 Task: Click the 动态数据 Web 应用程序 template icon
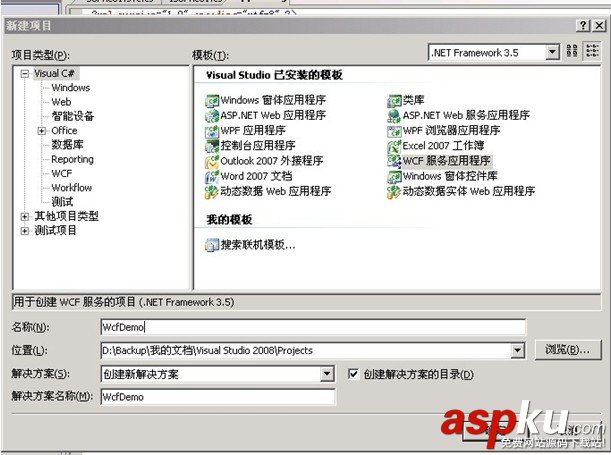tap(212, 192)
